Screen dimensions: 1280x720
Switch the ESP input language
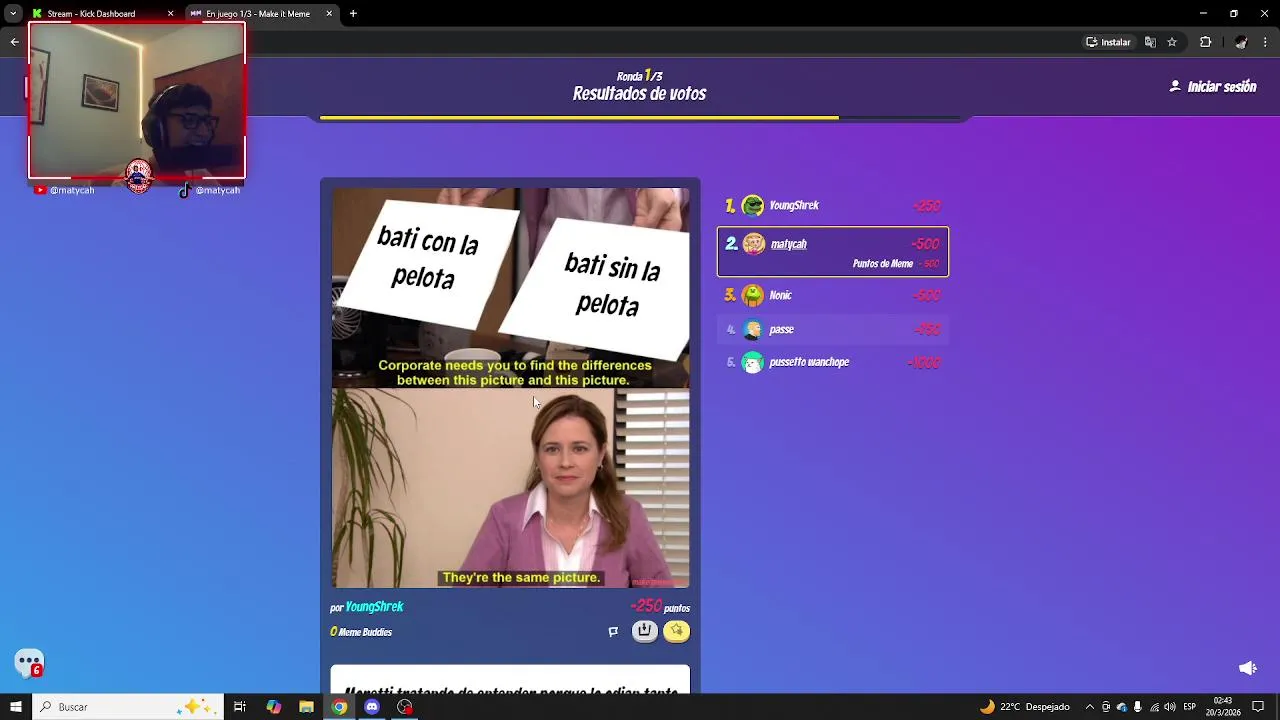tap(1190, 707)
